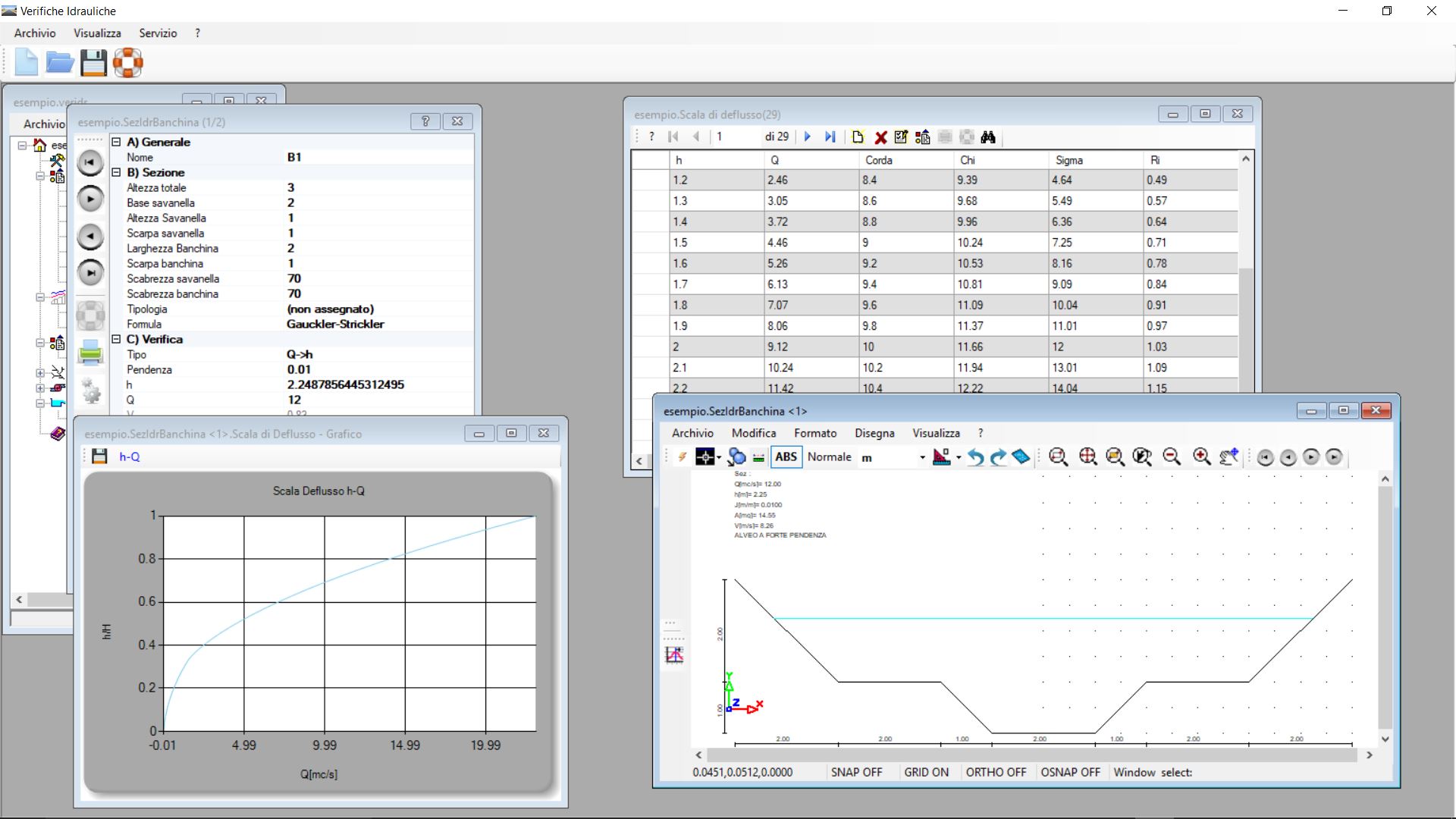Go to next record with blue arrow
Image resolution: width=1456 pixels, height=819 pixels.
point(807,137)
